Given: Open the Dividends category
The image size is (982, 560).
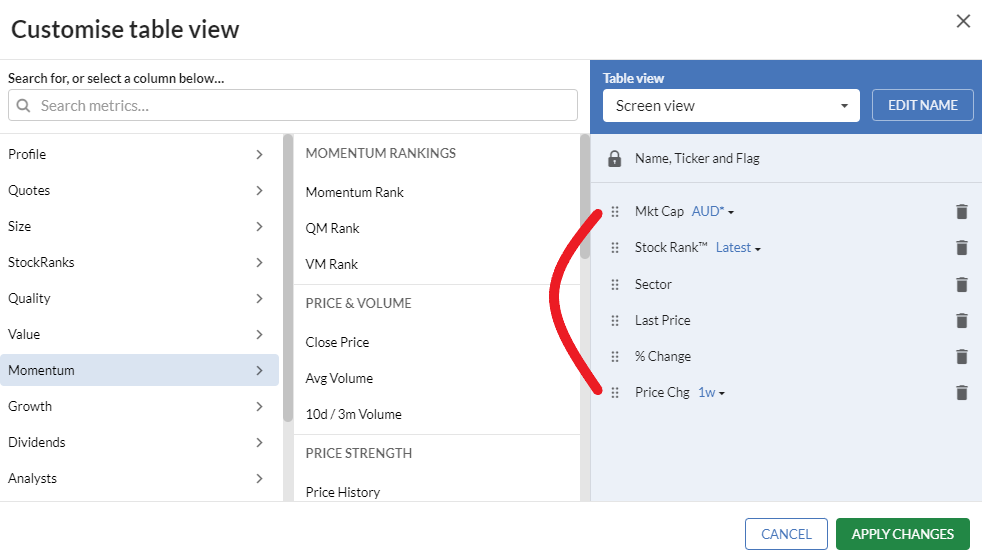Looking at the screenshot, I should (139, 442).
